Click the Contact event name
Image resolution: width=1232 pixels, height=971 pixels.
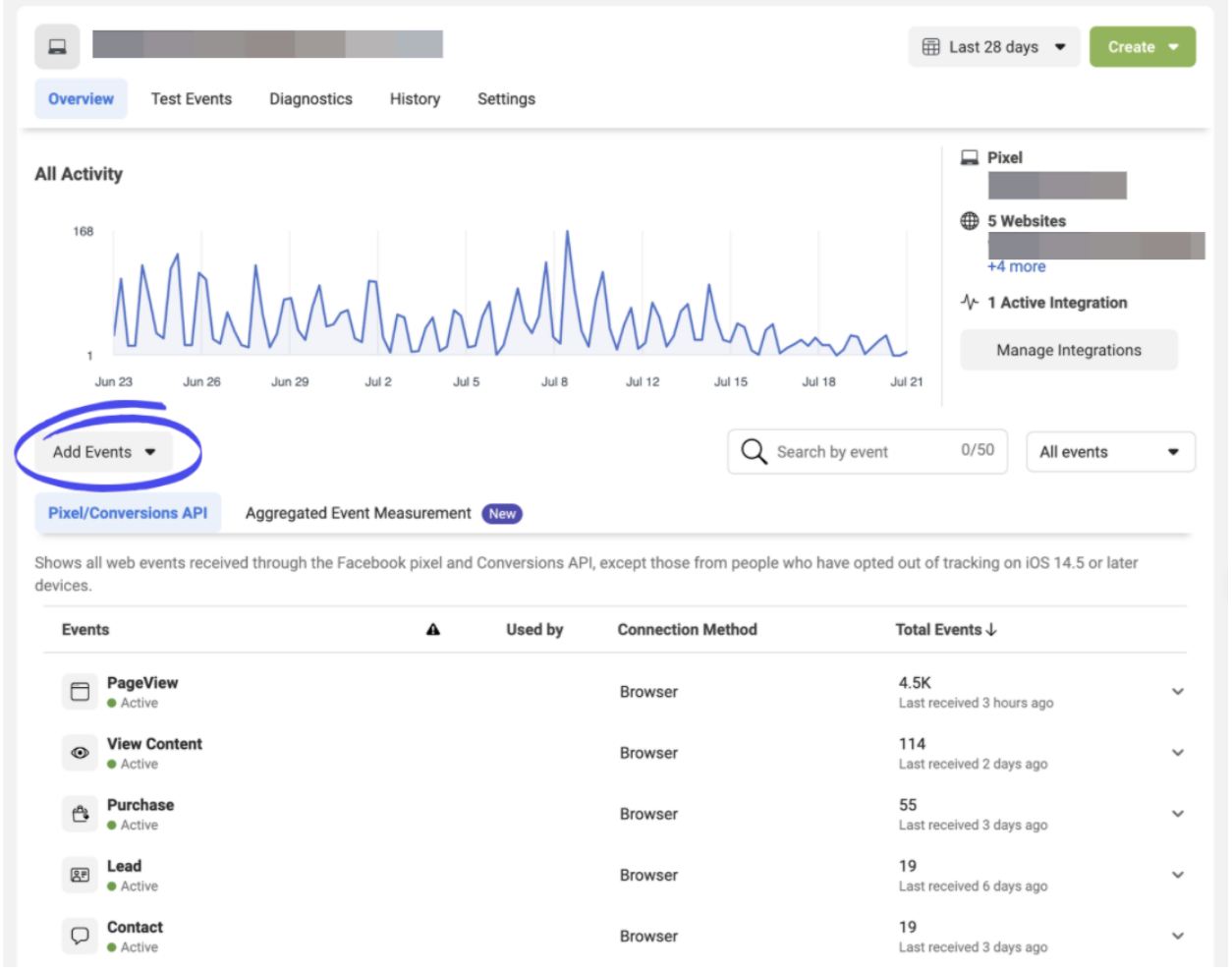coord(135,927)
